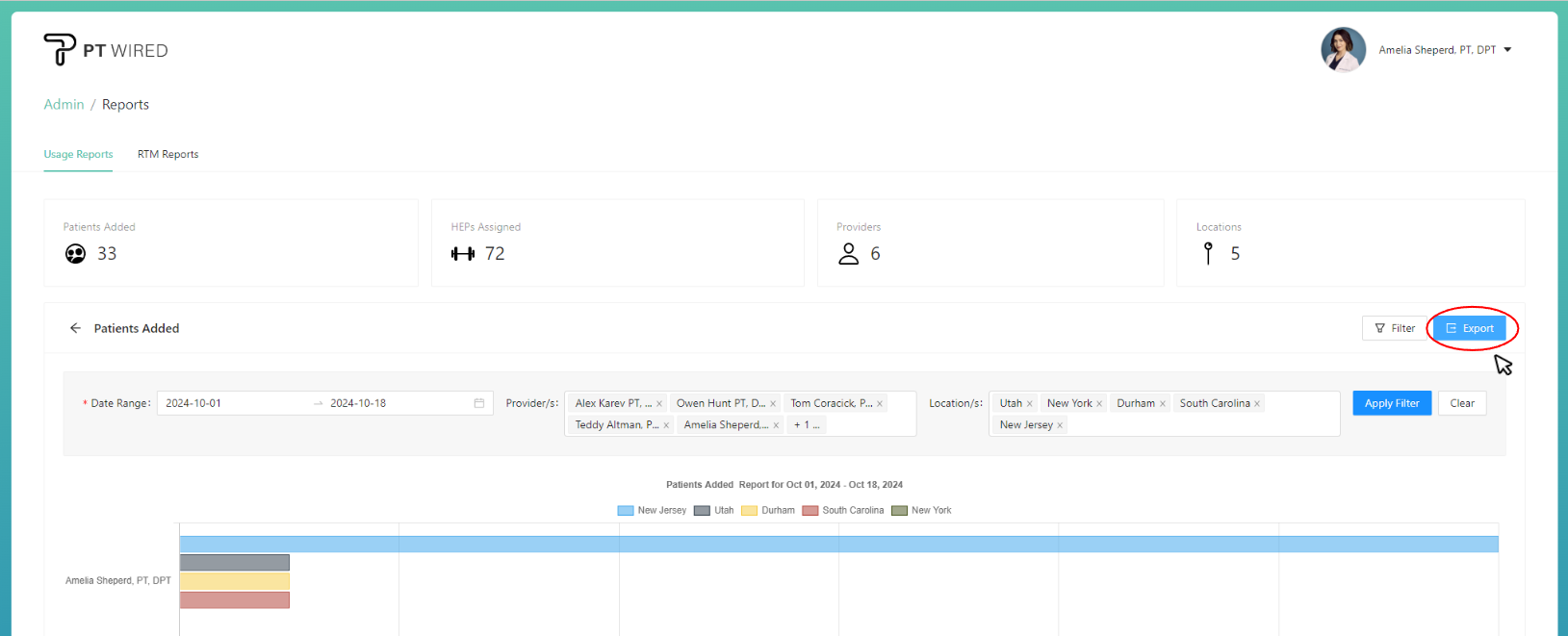The image size is (1568, 636).
Task: Click the HEPs Assigned dumbbell icon
Action: [463, 254]
